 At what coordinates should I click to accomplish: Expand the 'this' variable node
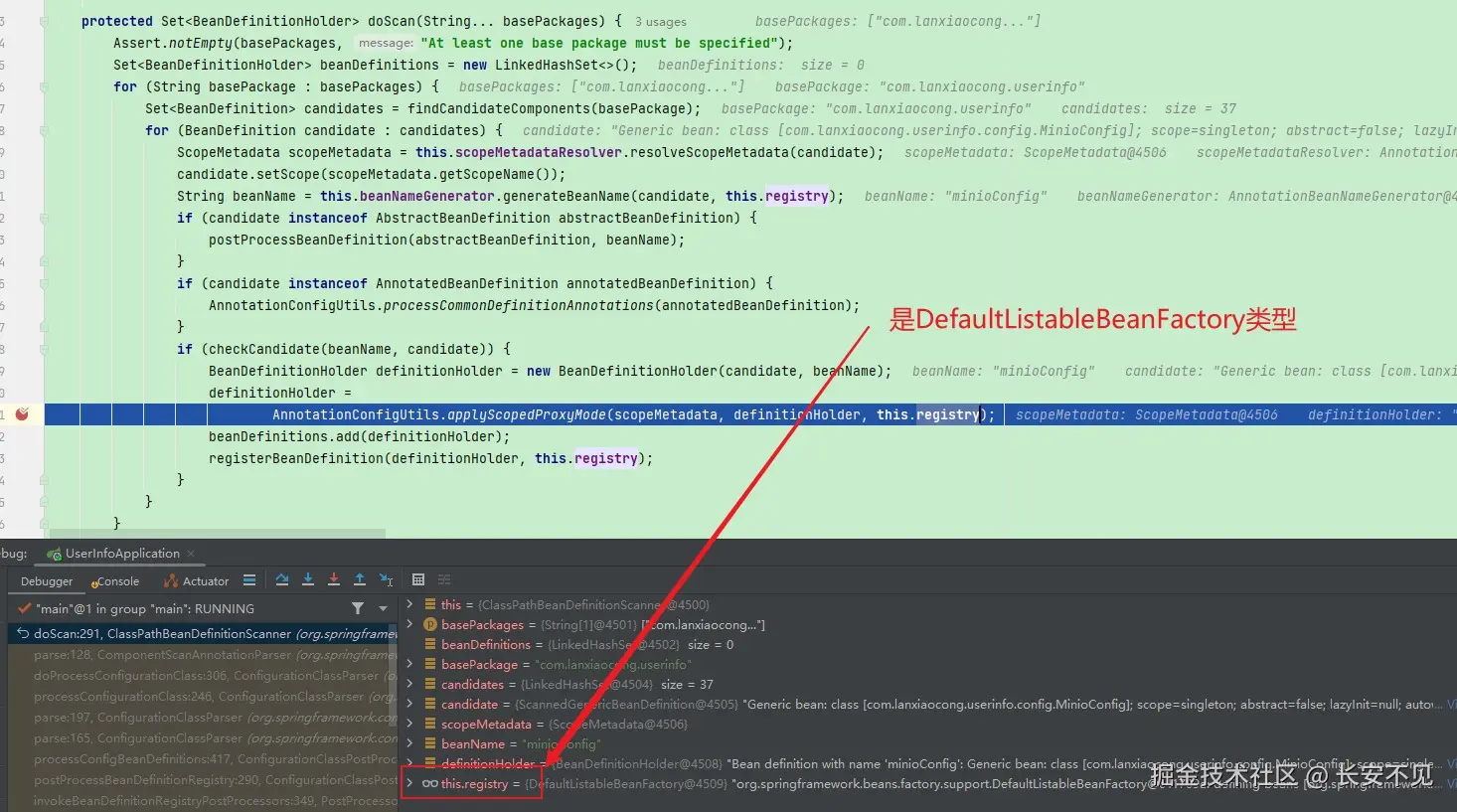pos(409,604)
